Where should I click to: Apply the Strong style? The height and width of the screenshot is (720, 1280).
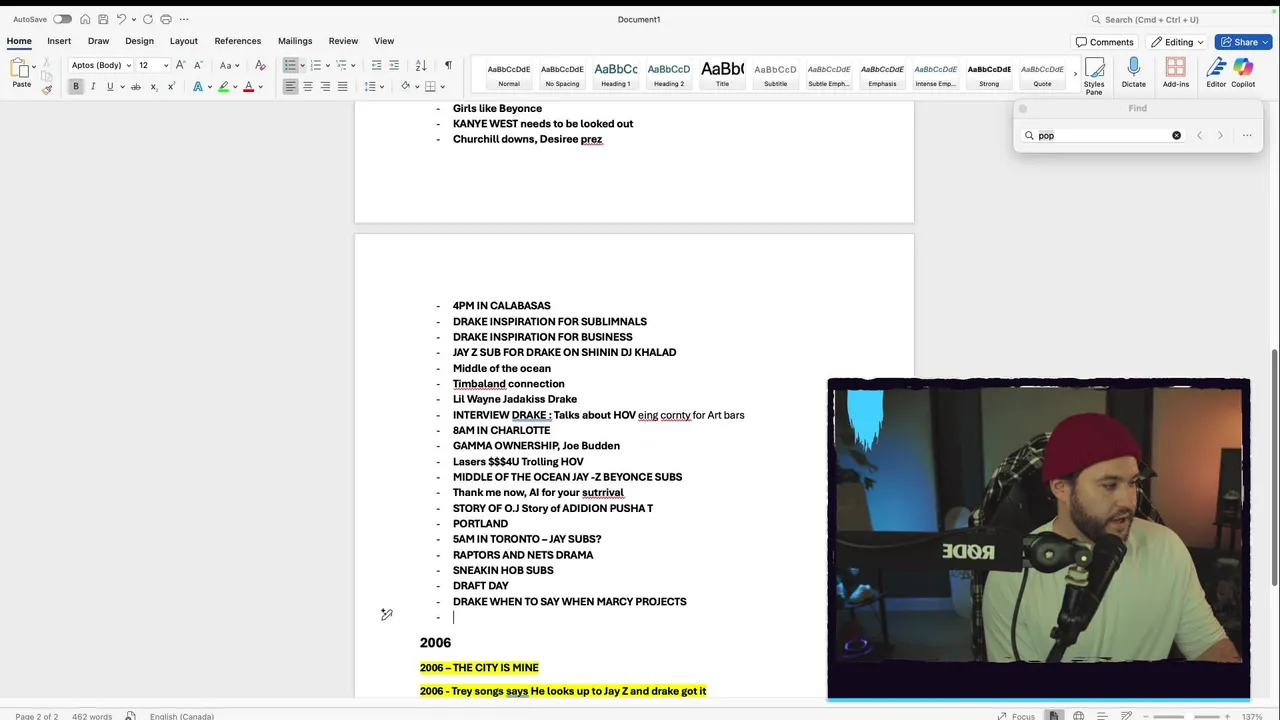[x=989, y=74]
